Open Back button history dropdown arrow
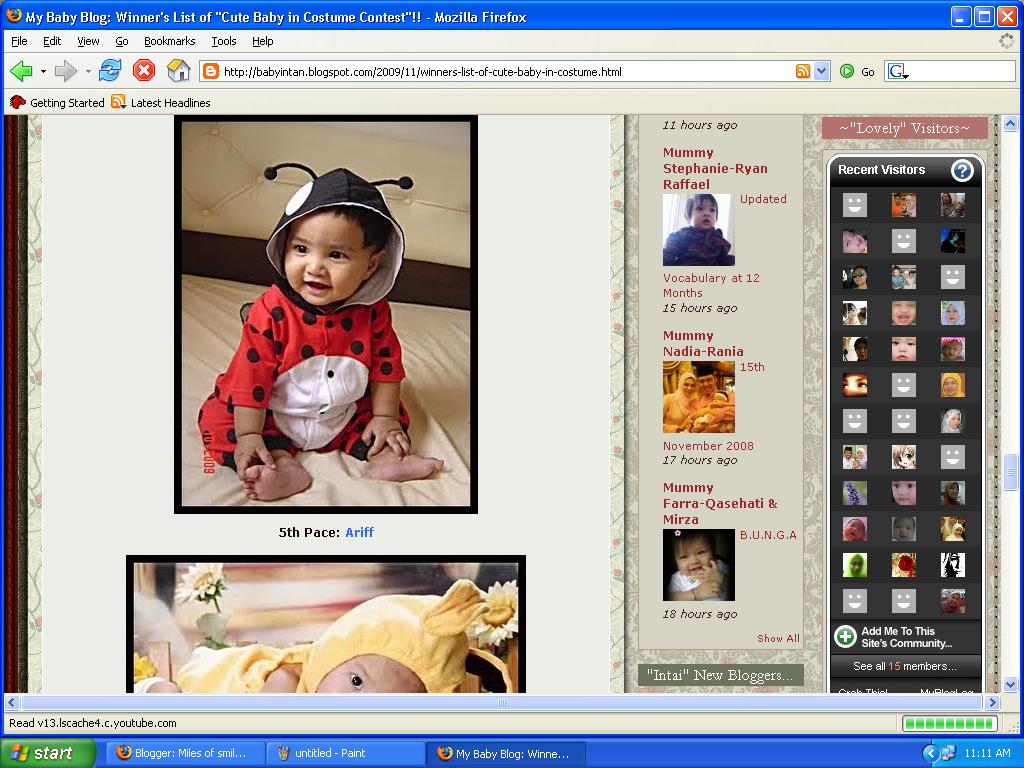 [x=43, y=71]
